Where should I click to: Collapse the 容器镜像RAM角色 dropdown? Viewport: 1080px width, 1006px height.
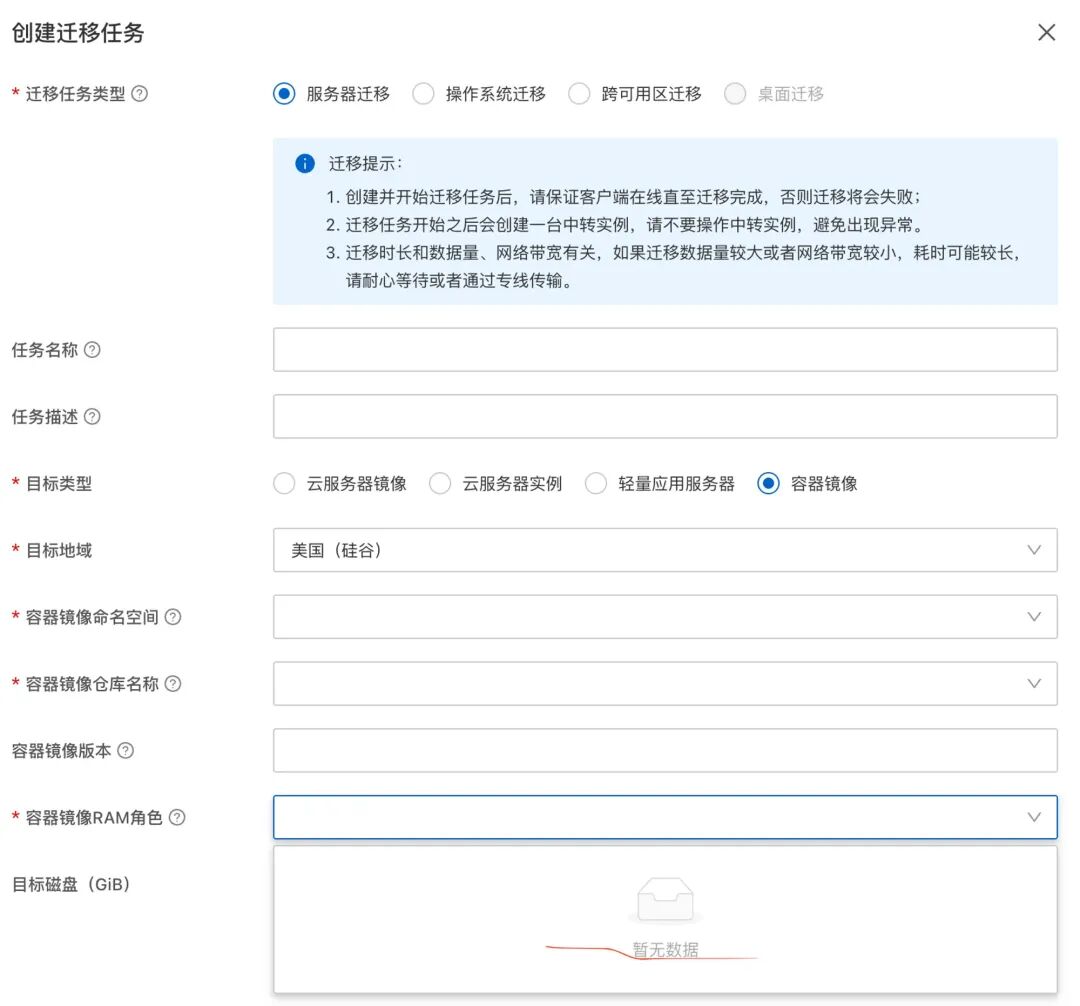pos(665,817)
